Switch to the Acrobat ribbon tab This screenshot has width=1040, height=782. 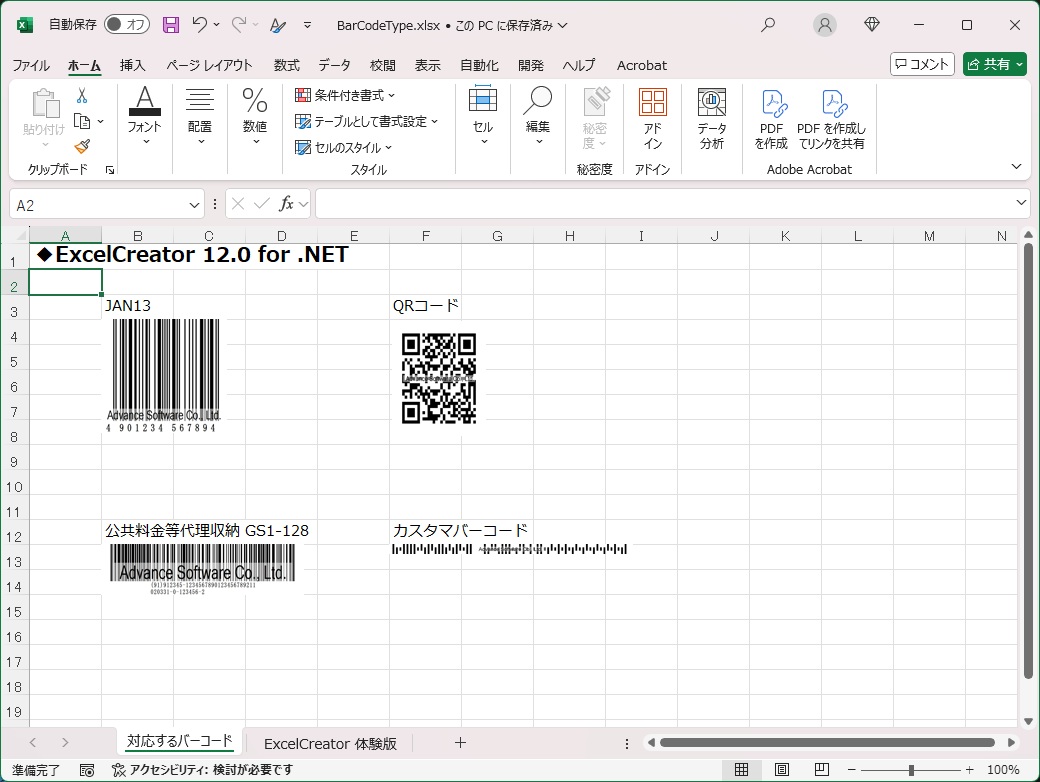click(x=641, y=65)
